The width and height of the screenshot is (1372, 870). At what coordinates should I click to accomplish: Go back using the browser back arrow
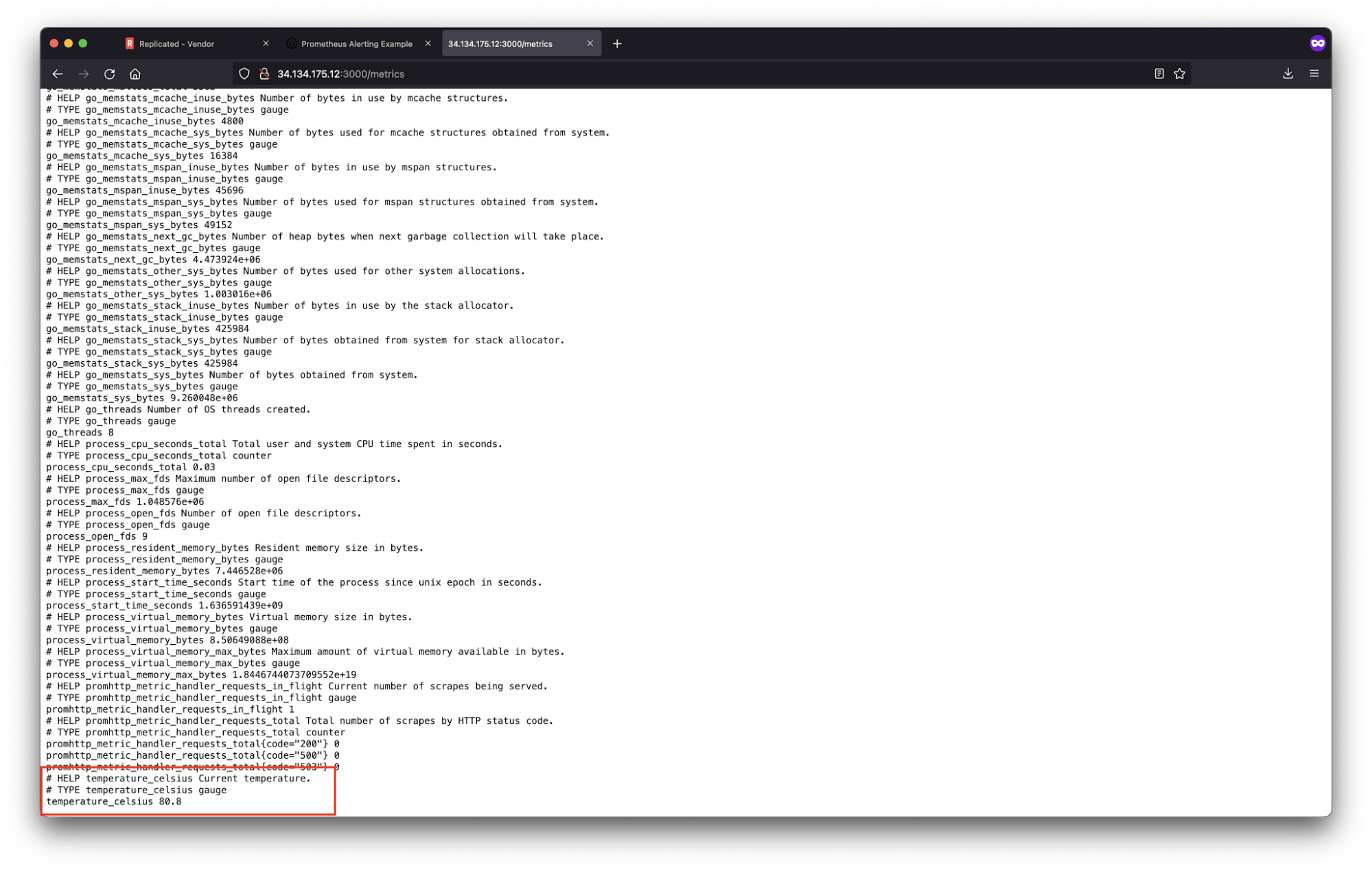point(58,73)
